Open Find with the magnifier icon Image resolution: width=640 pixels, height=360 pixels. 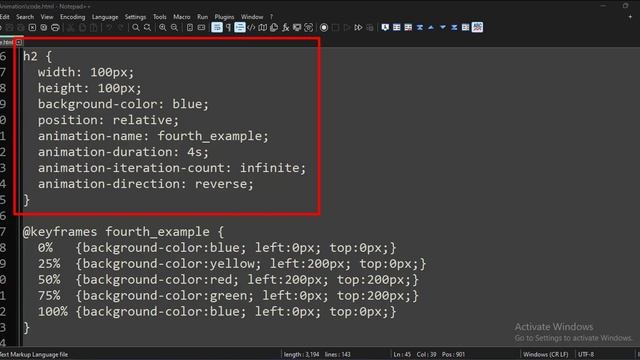[x=136, y=28]
